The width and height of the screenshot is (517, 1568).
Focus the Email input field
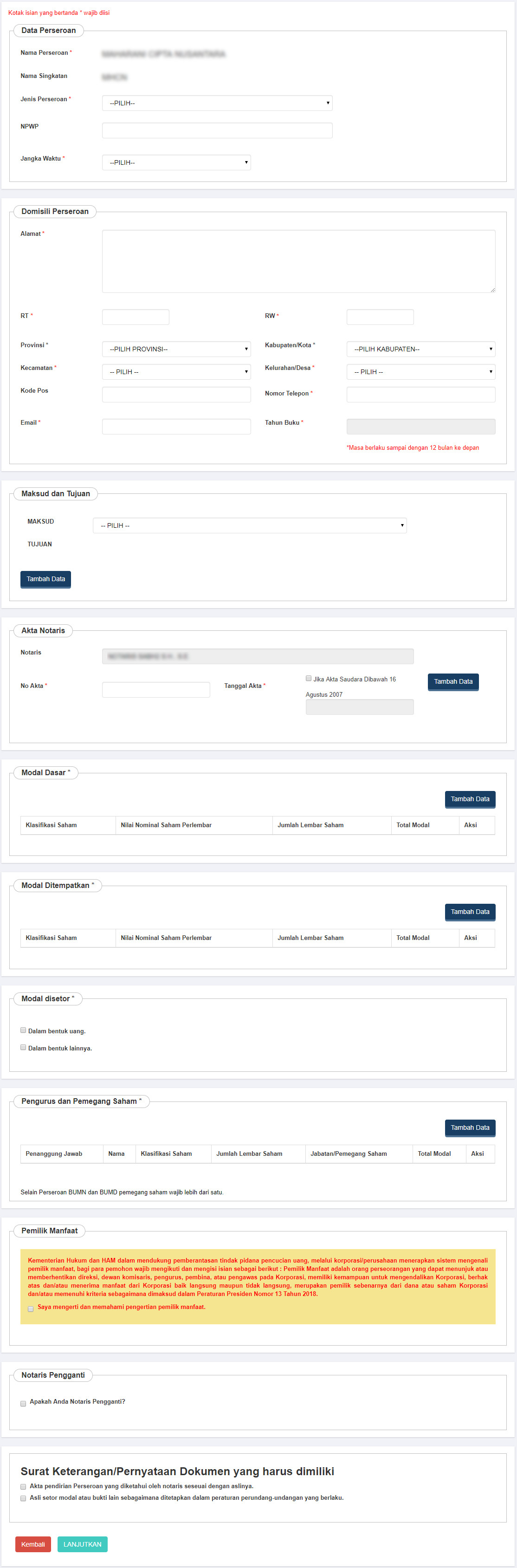point(176,426)
